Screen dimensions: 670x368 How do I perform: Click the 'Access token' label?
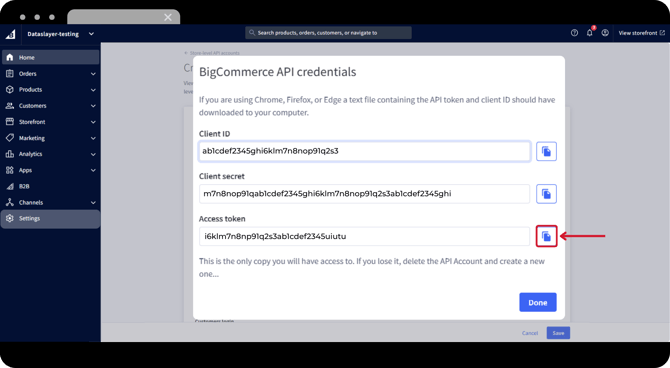[222, 219]
